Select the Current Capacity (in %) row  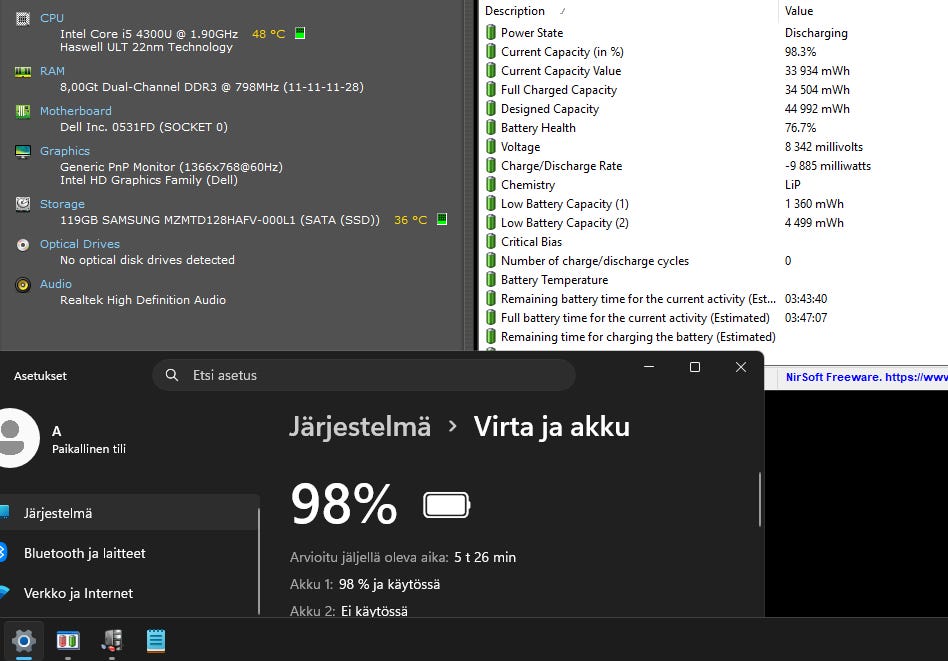[x=713, y=51]
